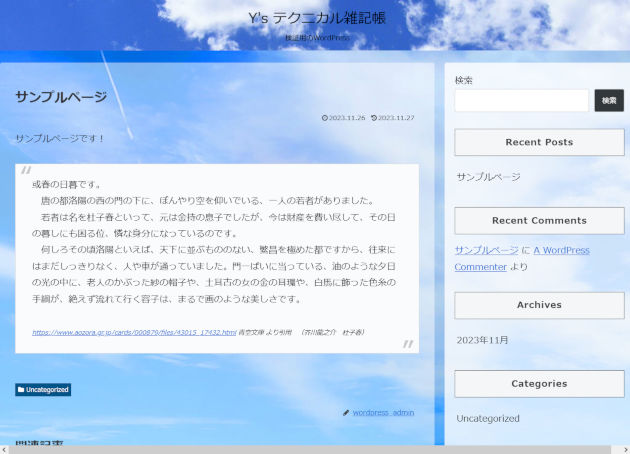This screenshot has height=454, width=630.
Task: Open サンプルページ link in Recent Comments
Action: (486, 251)
